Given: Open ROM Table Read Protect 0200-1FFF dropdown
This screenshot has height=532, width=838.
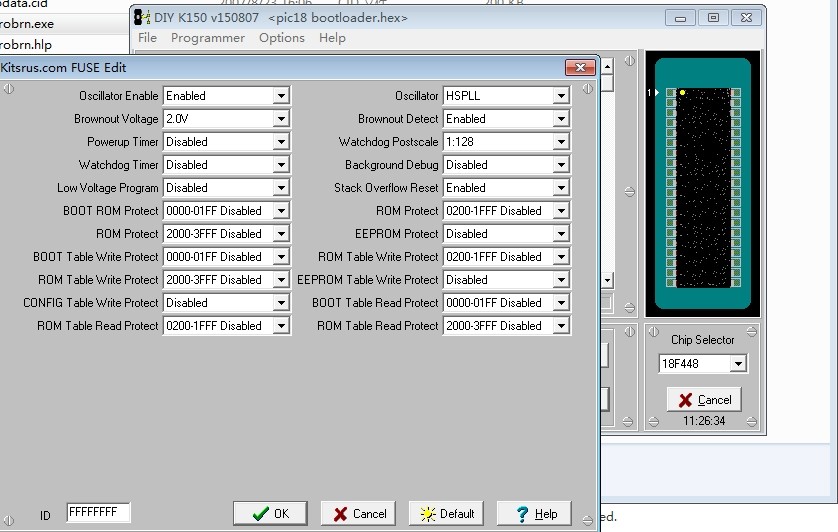Looking at the screenshot, I should [281, 326].
